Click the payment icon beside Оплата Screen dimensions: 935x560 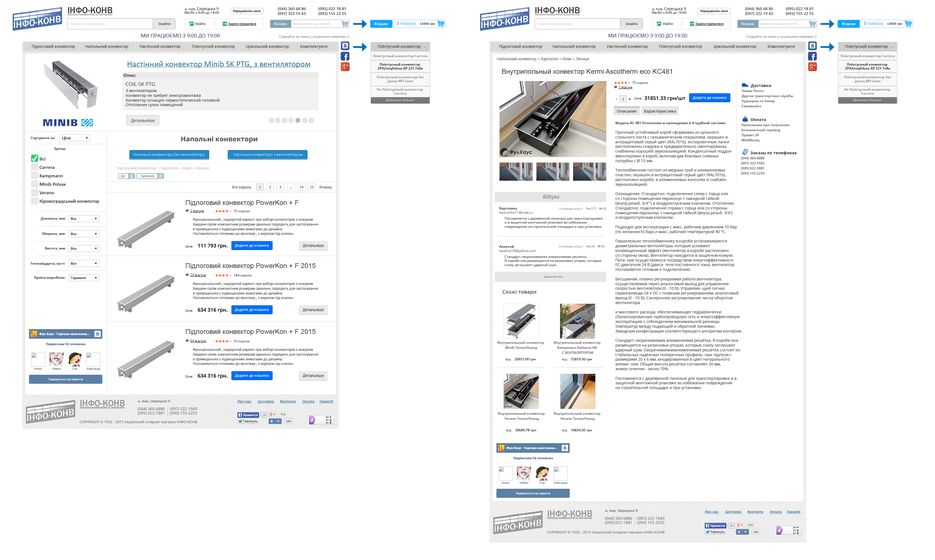(745, 119)
